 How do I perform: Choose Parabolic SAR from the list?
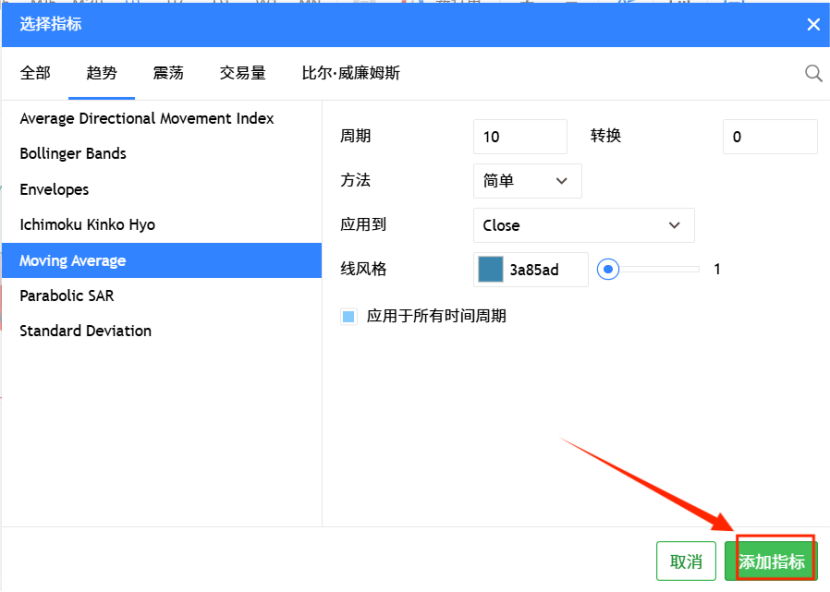click(162, 295)
